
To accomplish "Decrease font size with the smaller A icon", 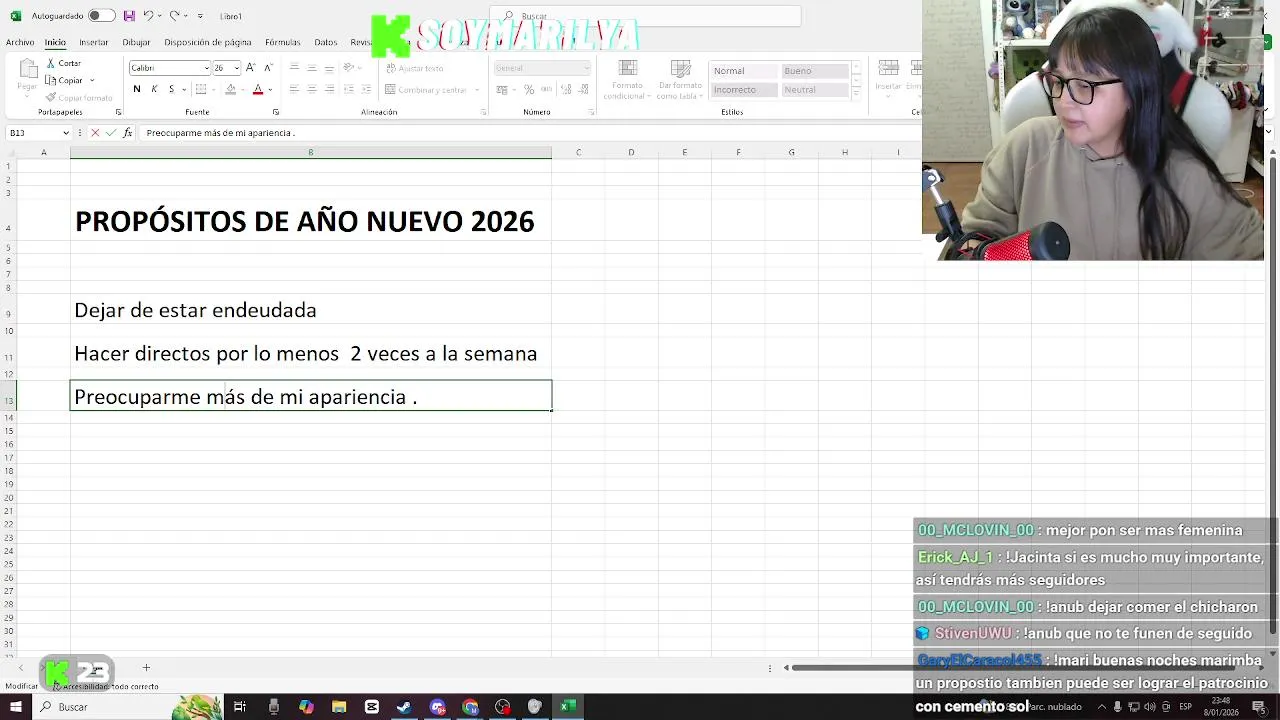I will pos(268,68).
